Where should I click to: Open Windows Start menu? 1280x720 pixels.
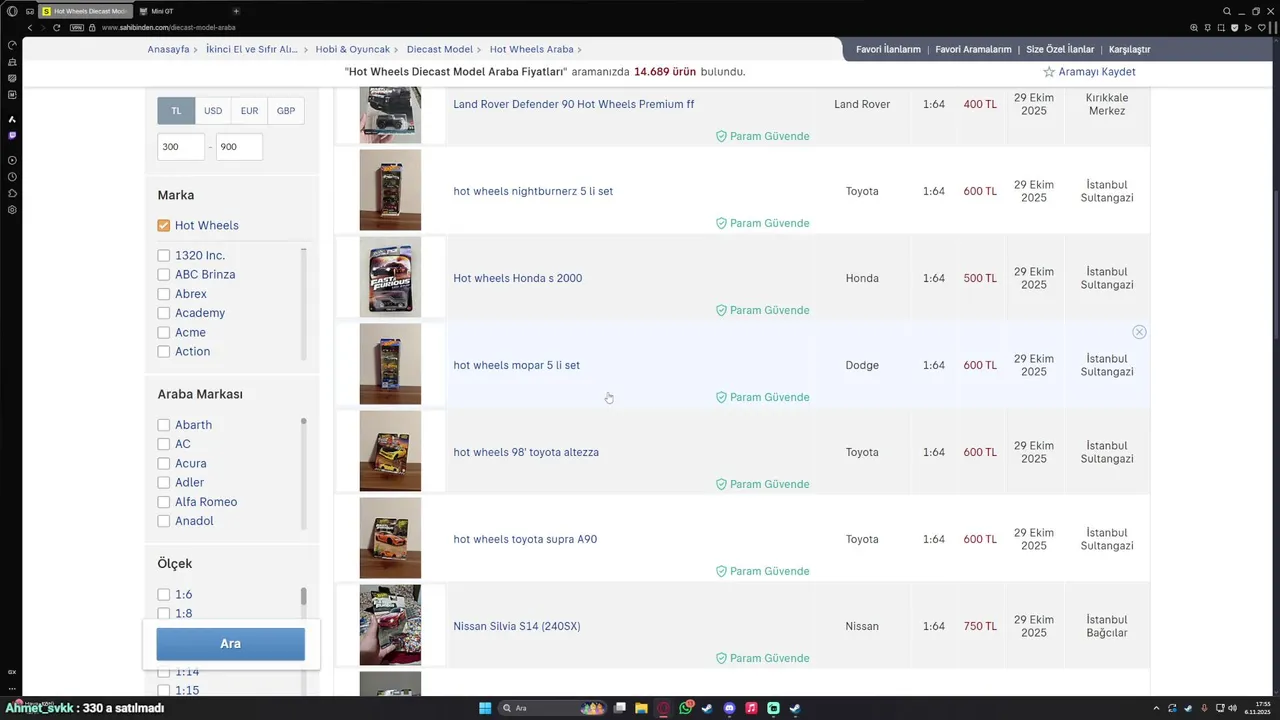pos(485,708)
